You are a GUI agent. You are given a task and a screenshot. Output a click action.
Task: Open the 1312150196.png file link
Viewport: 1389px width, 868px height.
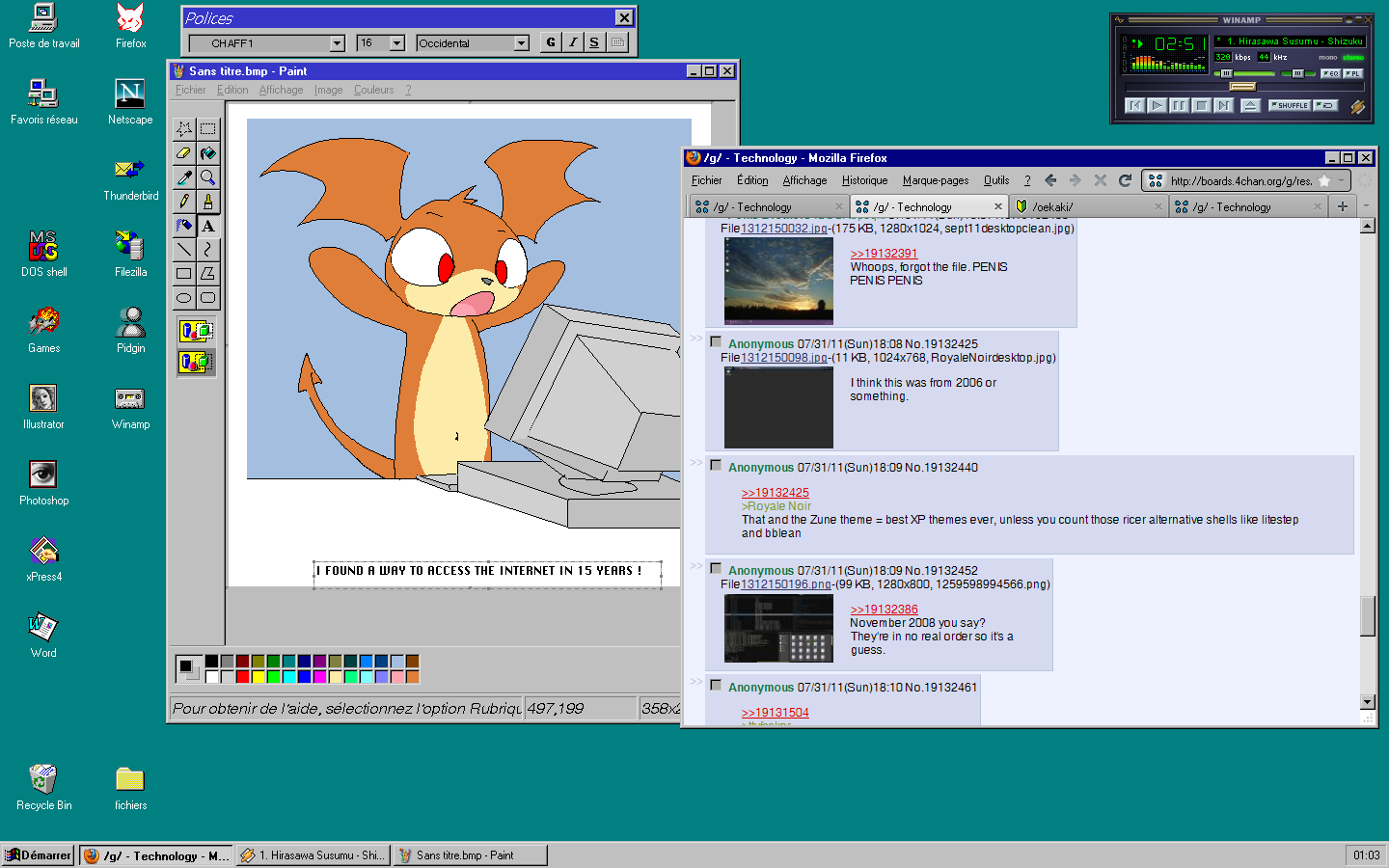pyautogui.click(x=785, y=584)
